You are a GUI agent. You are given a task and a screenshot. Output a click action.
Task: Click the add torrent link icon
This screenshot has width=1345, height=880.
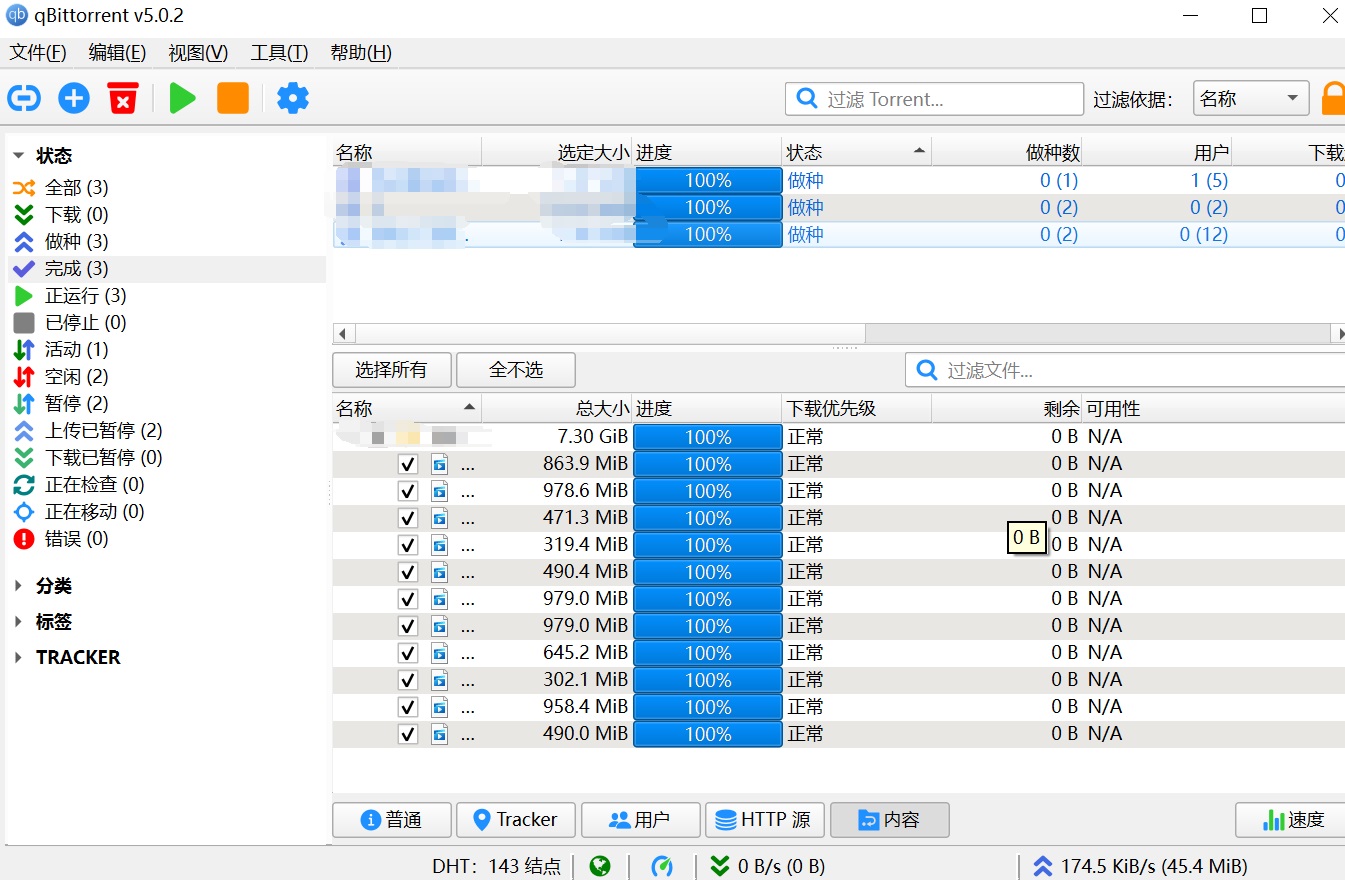[x=24, y=98]
